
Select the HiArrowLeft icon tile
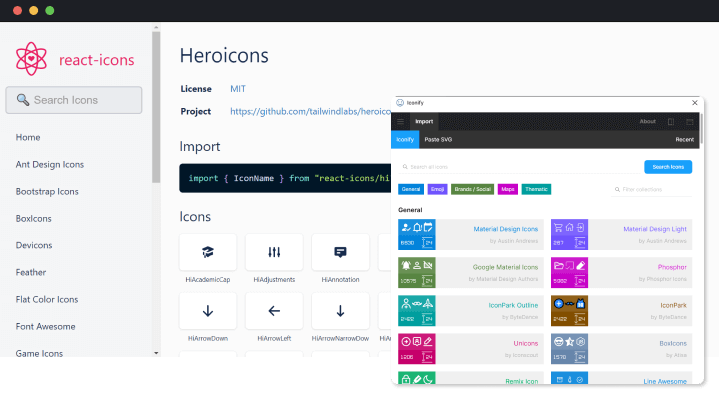274,311
